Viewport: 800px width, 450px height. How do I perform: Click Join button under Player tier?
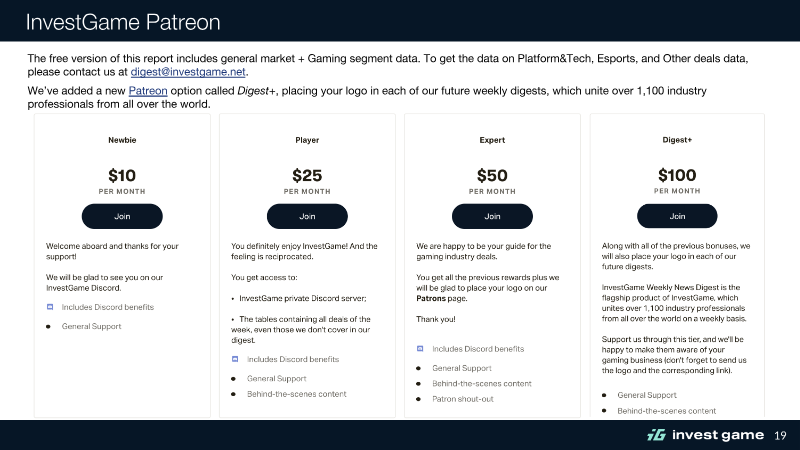307,215
